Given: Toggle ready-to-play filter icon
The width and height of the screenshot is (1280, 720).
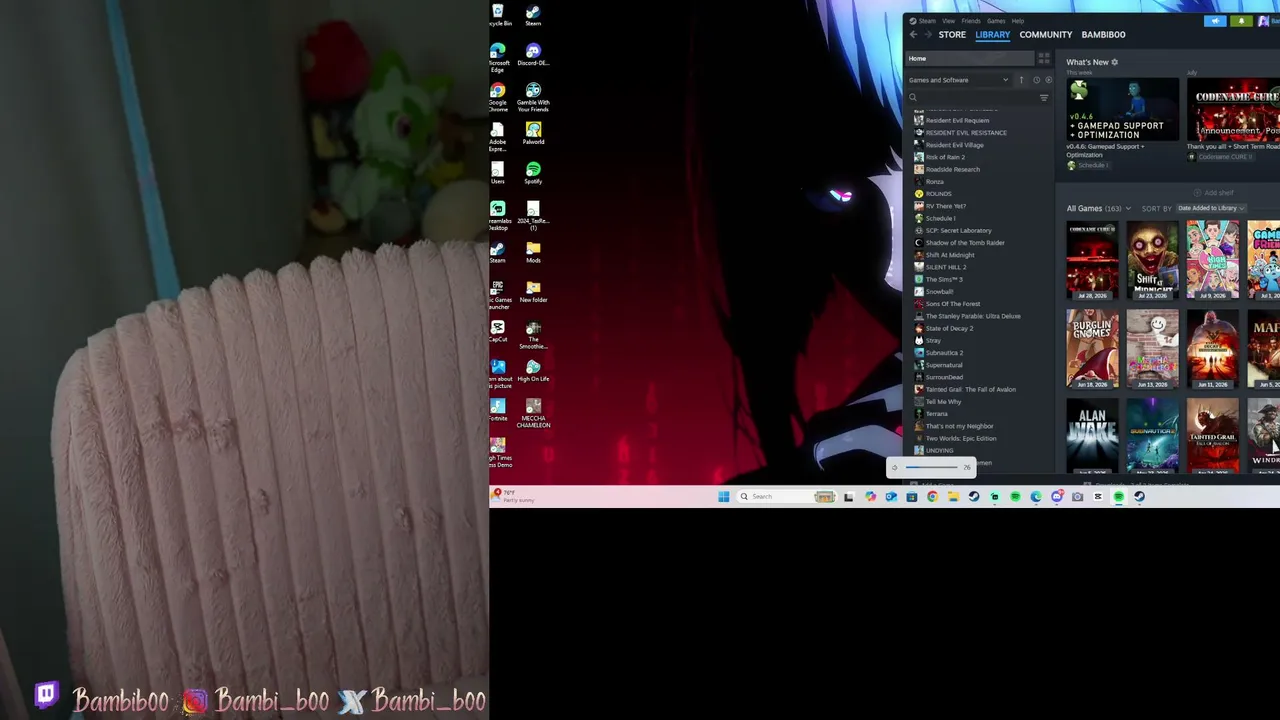Looking at the screenshot, I should (x=1048, y=80).
